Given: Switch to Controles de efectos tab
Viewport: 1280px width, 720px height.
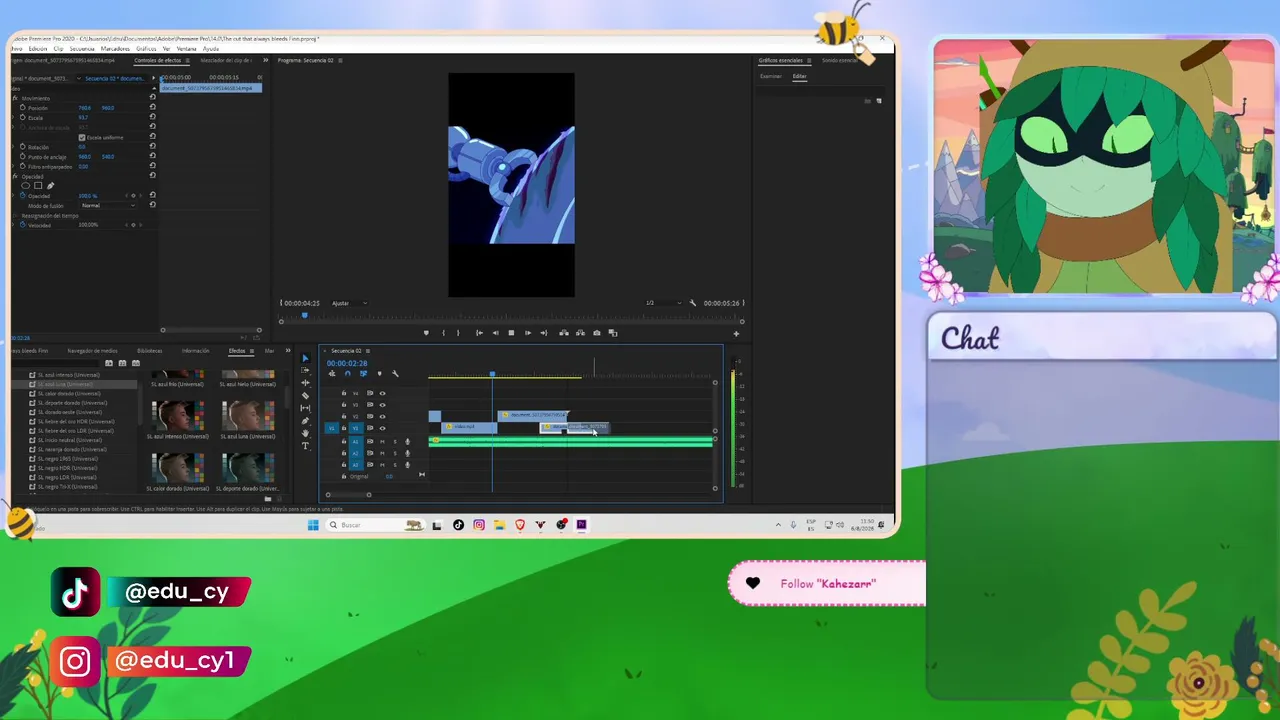Looking at the screenshot, I should point(158,60).
